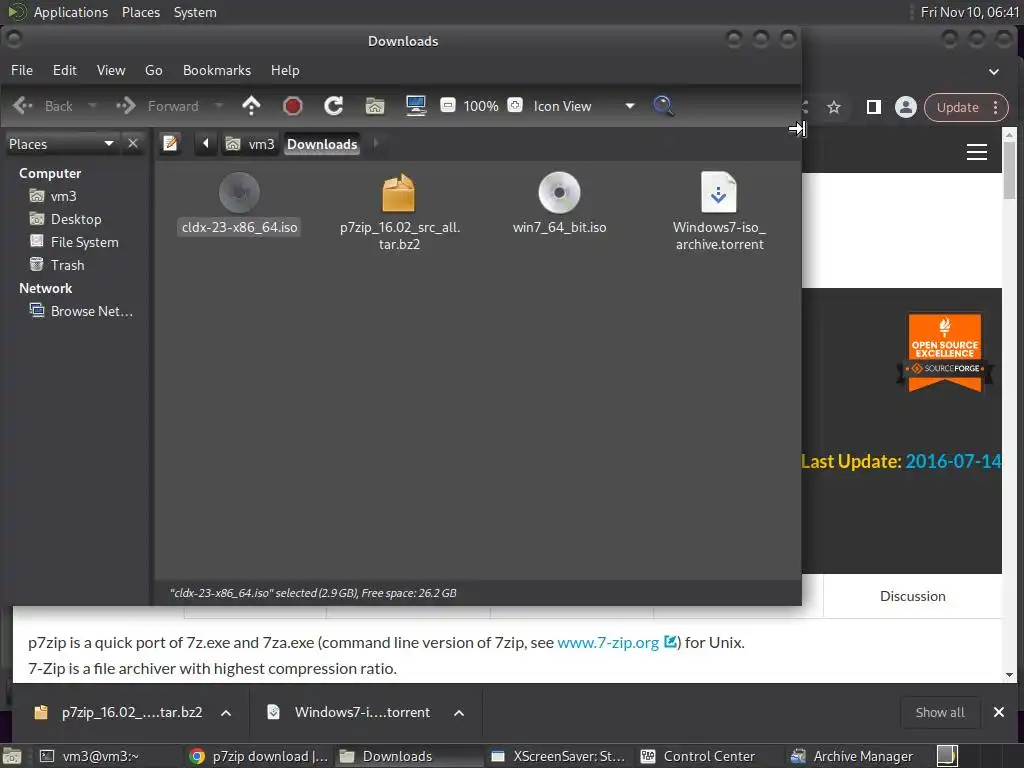Expand Windows7 torrent download options chevron
This screenshot has width=1024, height=768.
tap(459, 712)
